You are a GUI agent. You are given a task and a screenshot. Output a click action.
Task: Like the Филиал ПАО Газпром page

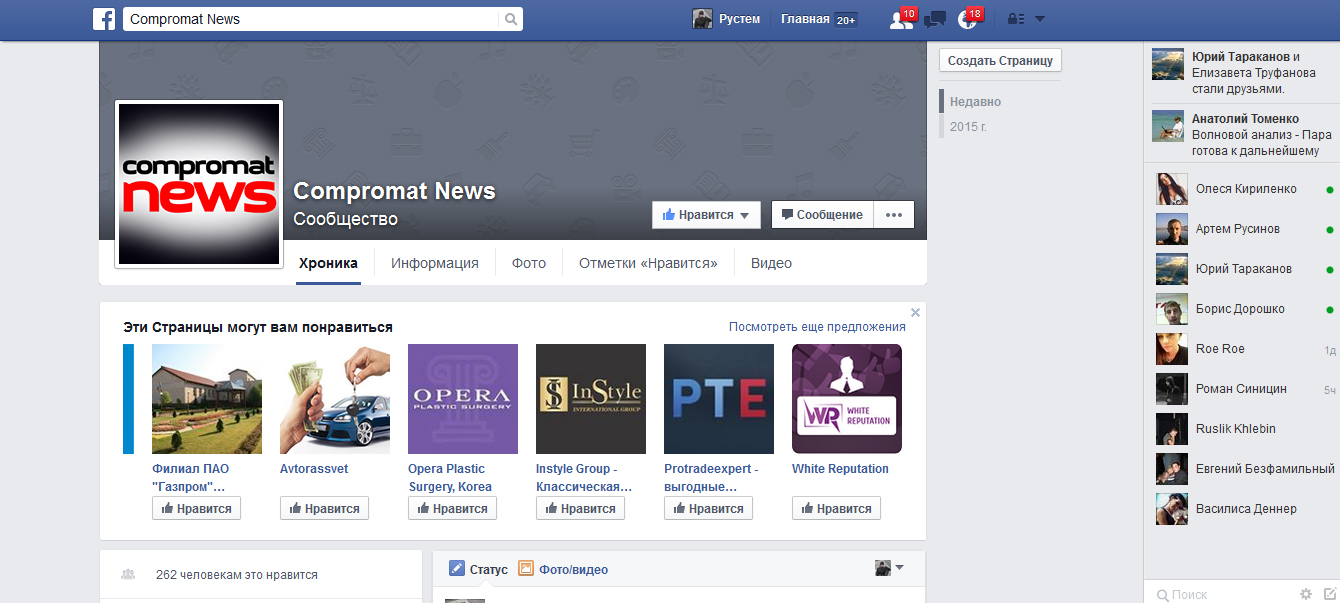(x=196, y=509)
